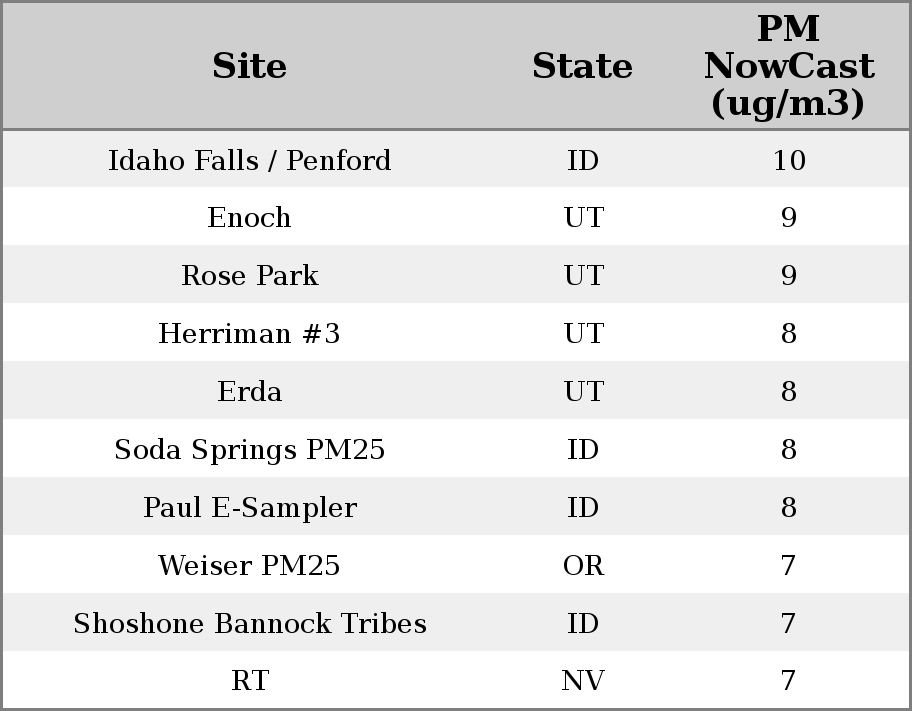This screenshot has height=711, width=912.
Task: Click Enoch's PM NowCast value 9
Action: [788, 218]
